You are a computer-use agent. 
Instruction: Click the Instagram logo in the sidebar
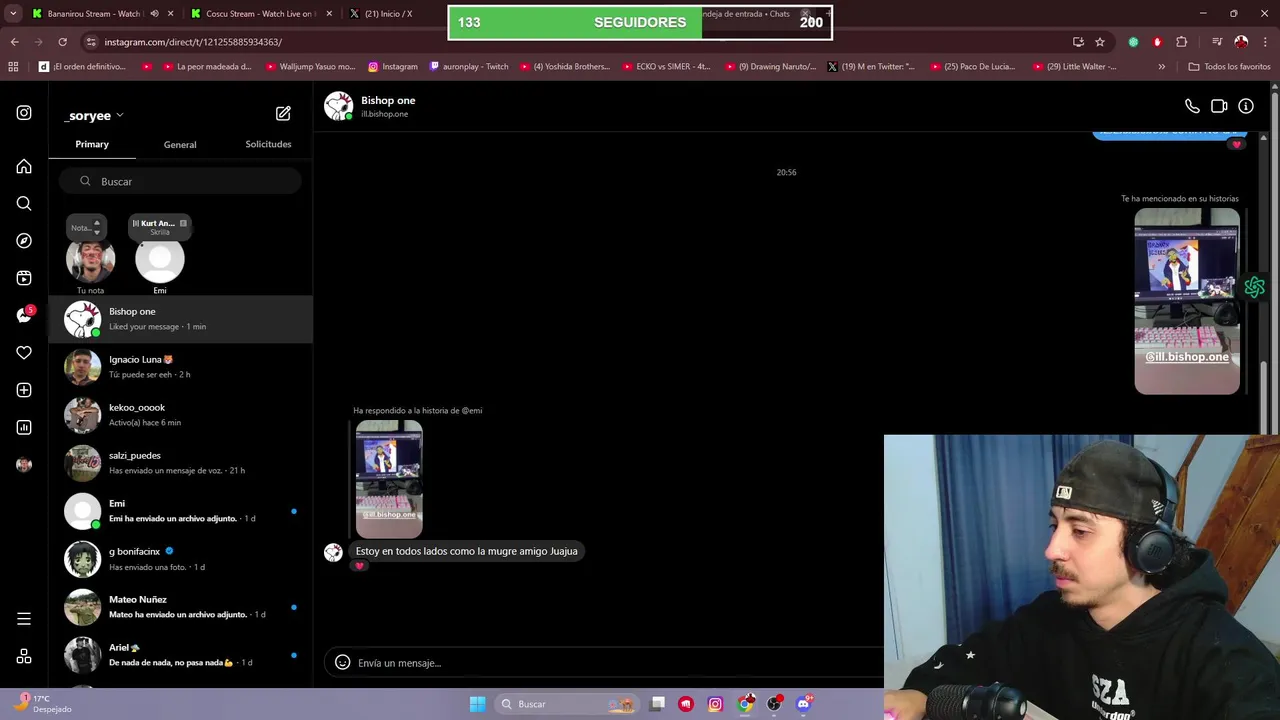(x=24, y=113)
